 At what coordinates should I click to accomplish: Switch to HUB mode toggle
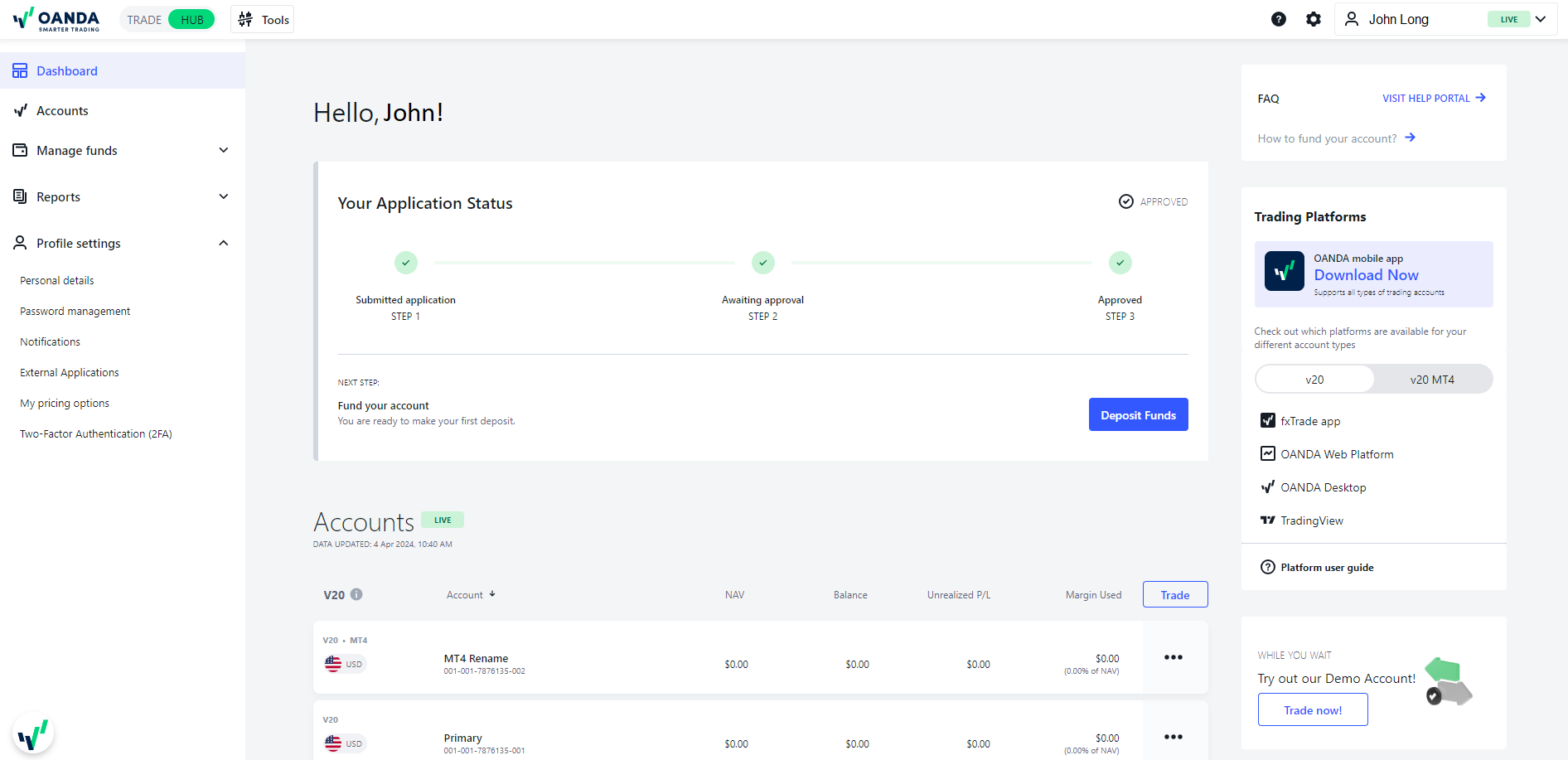[x=191, y=20]
